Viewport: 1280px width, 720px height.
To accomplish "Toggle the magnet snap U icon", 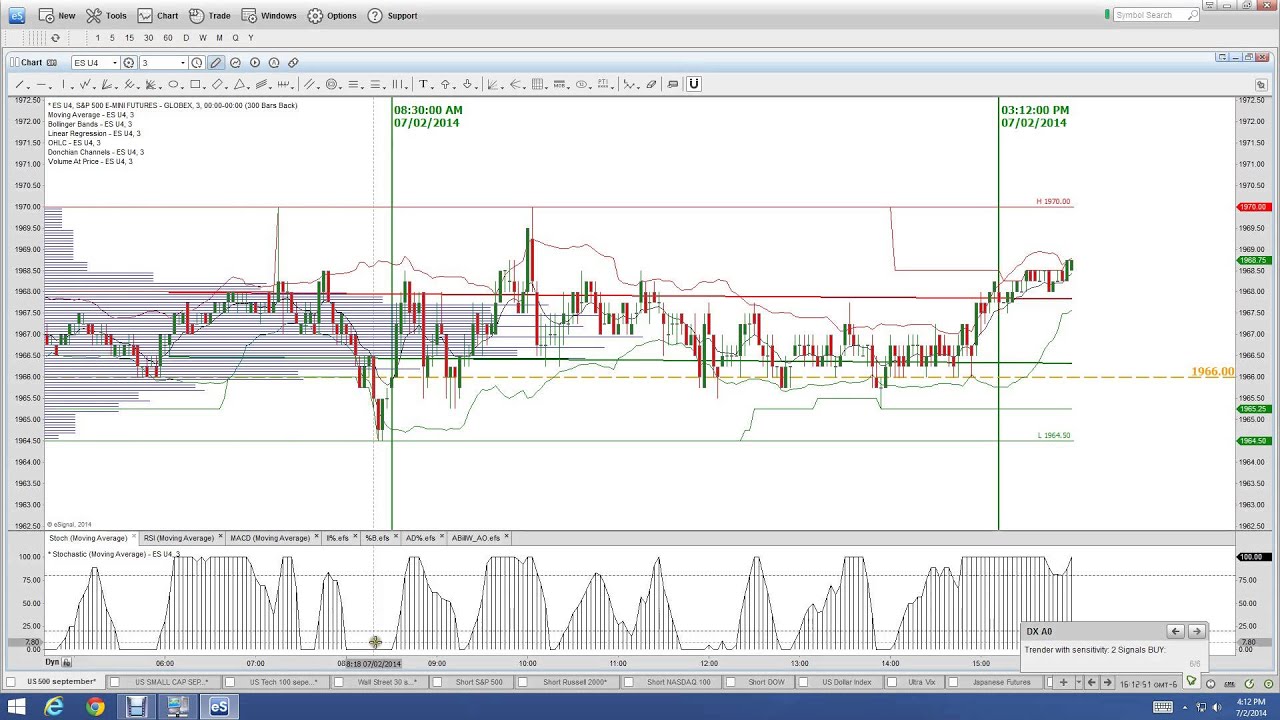I will (x=694, y=85).
